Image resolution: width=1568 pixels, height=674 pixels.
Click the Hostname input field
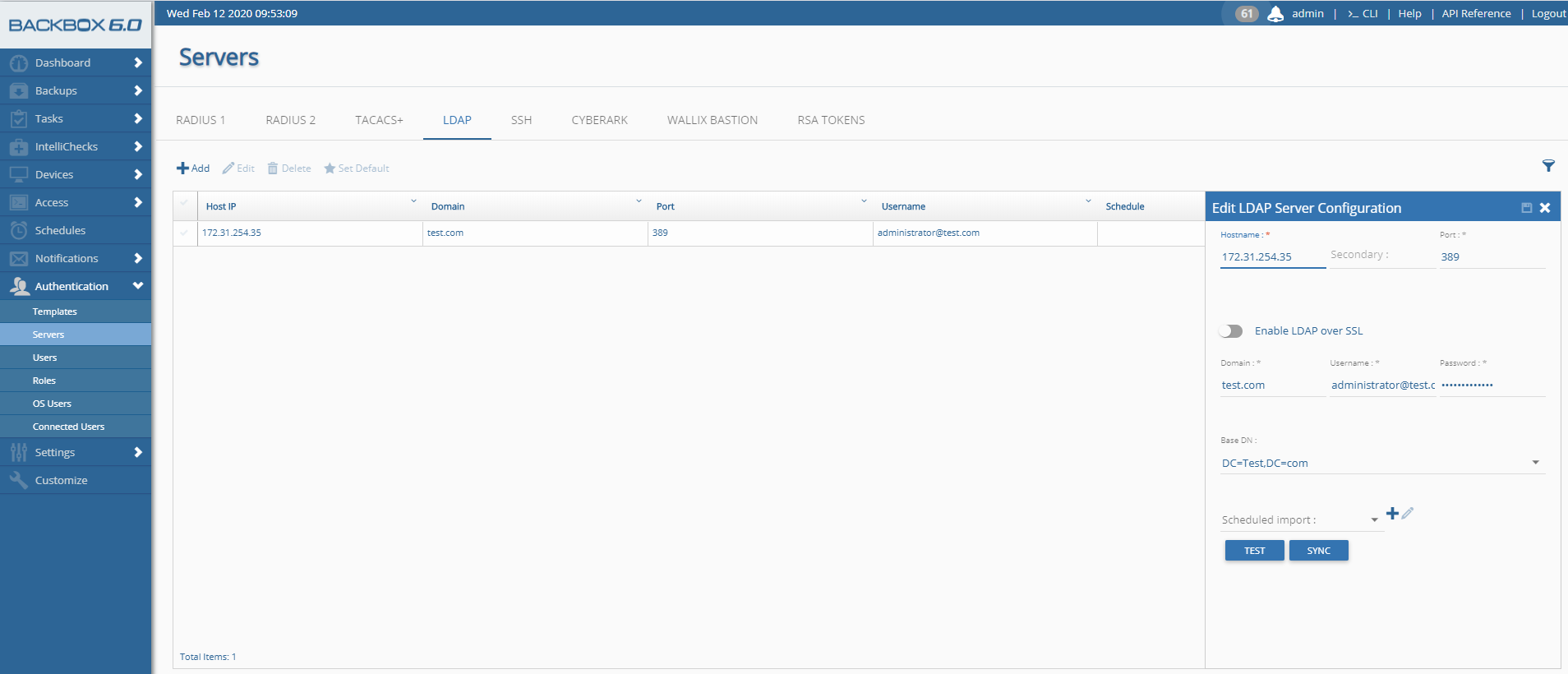tap(1271, 257)
